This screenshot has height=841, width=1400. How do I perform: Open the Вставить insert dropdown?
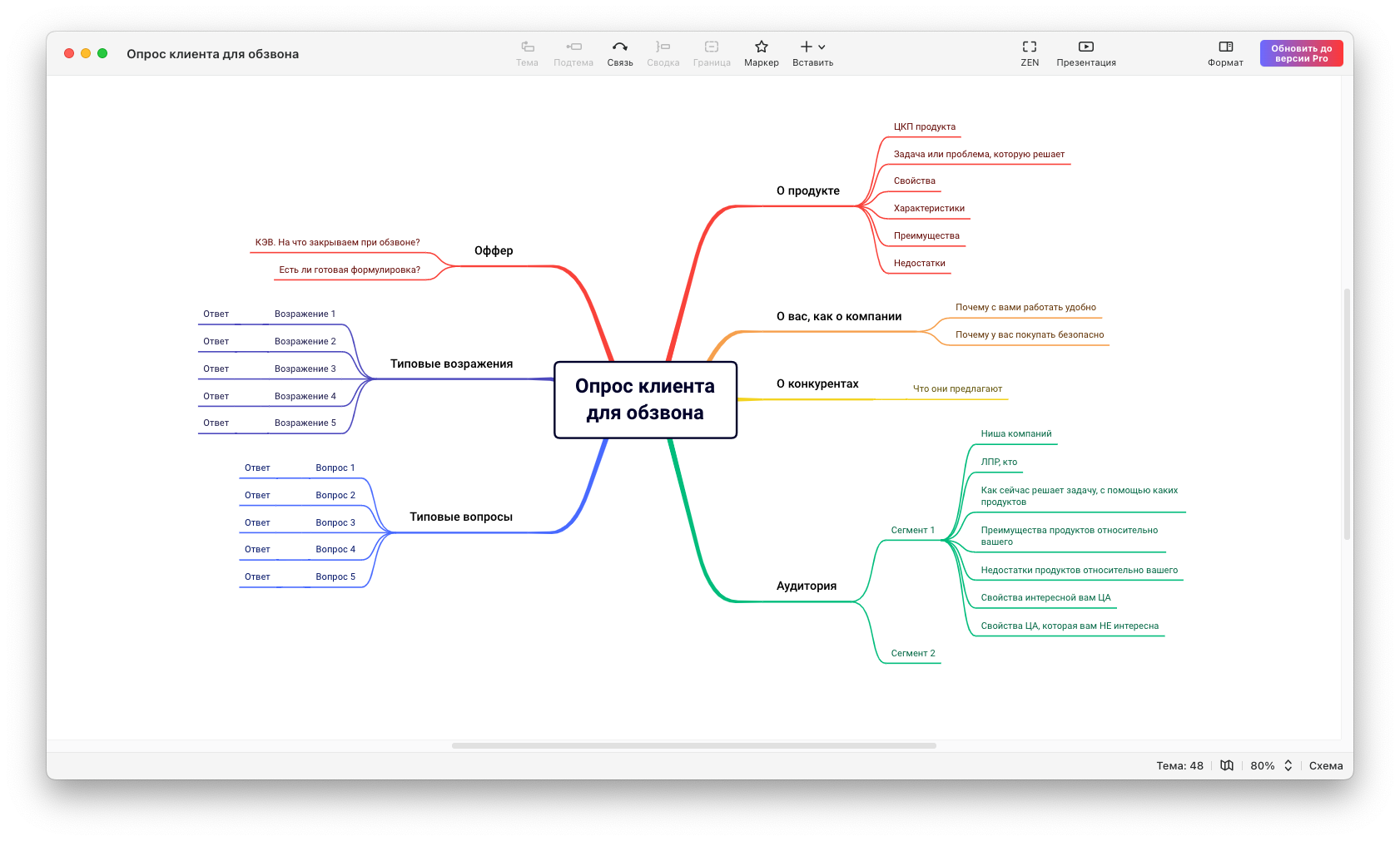click(812, 47)
